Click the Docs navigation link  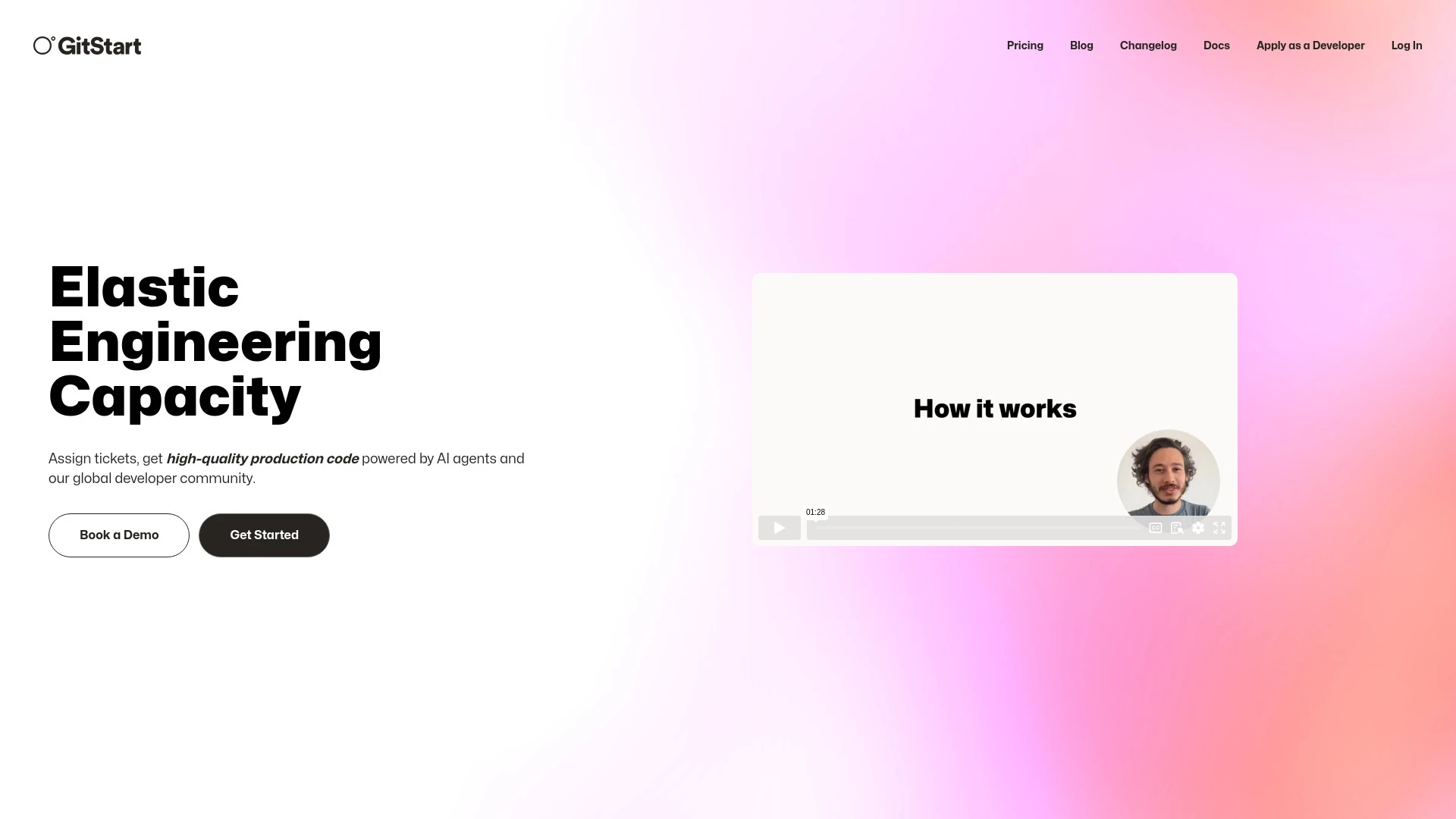pyautogui.click(x=1216, y=45)
